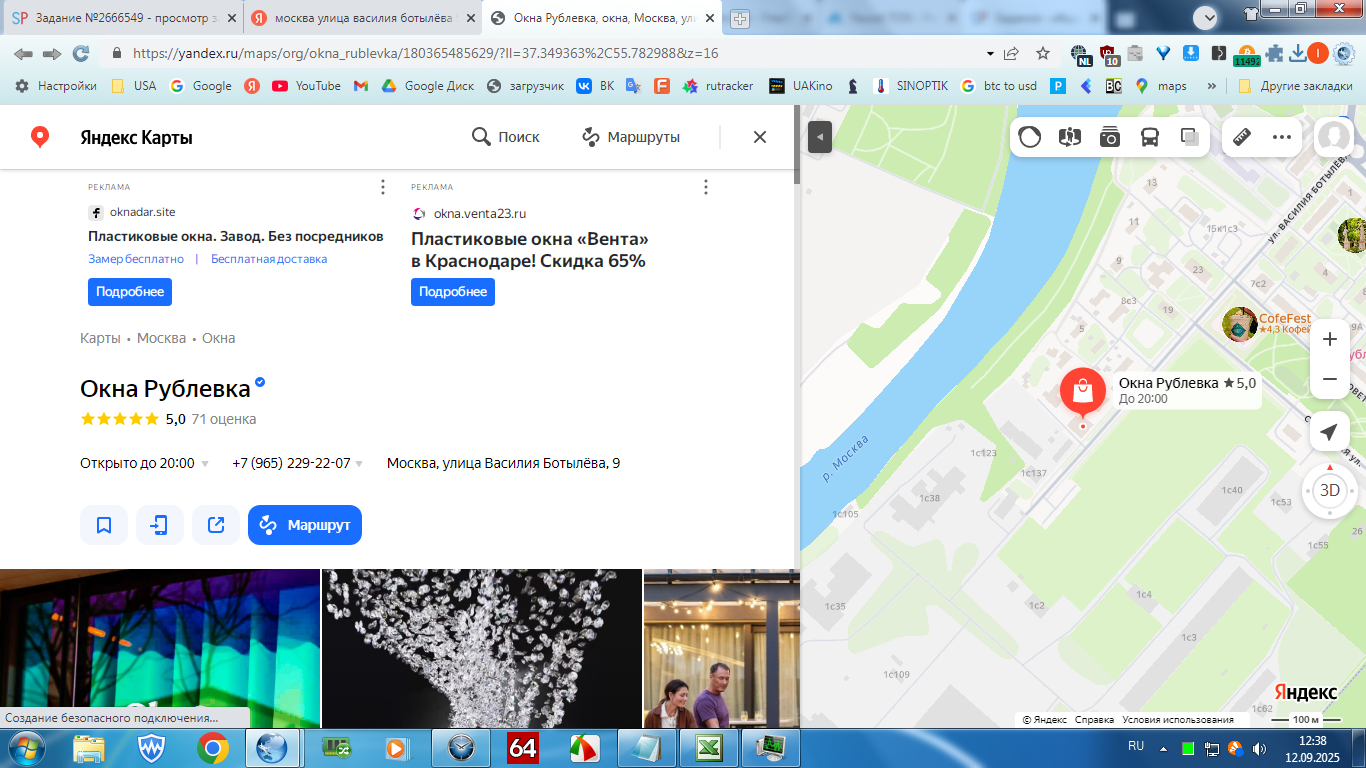The width and height of the screenshot is (1366, 768).
Task: Collapse the side panel with arrow button
Action: (x=820, y=137)
